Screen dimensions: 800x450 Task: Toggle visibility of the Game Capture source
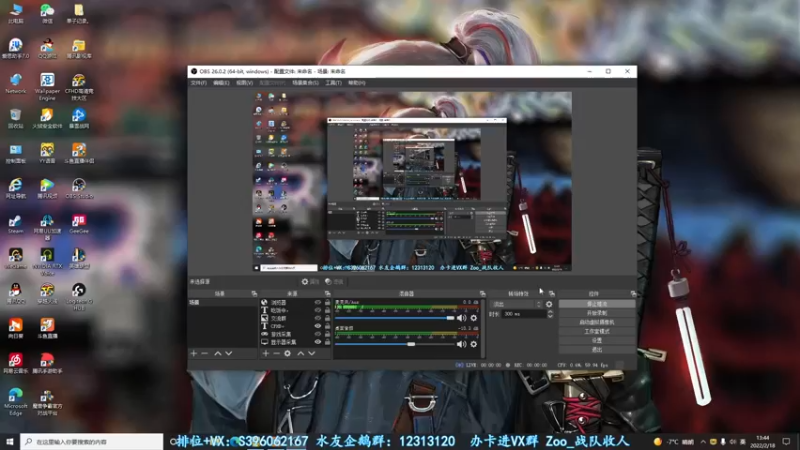(x=318, y=334)
